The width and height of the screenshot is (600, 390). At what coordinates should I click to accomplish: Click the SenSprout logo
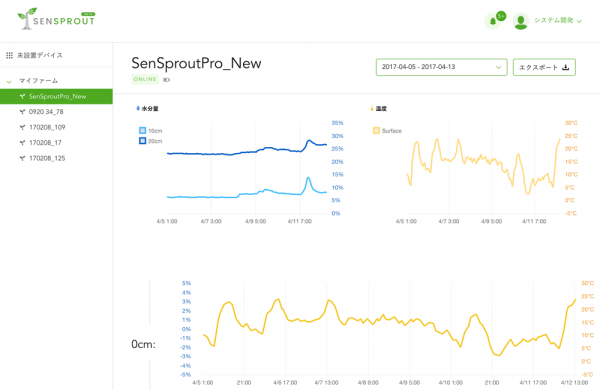point(57,18)
